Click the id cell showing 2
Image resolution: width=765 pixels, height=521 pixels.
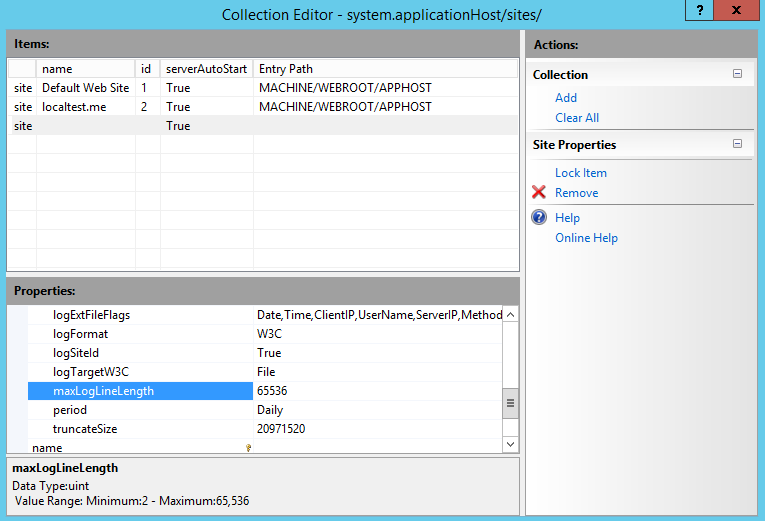click(x=148, y=107)
